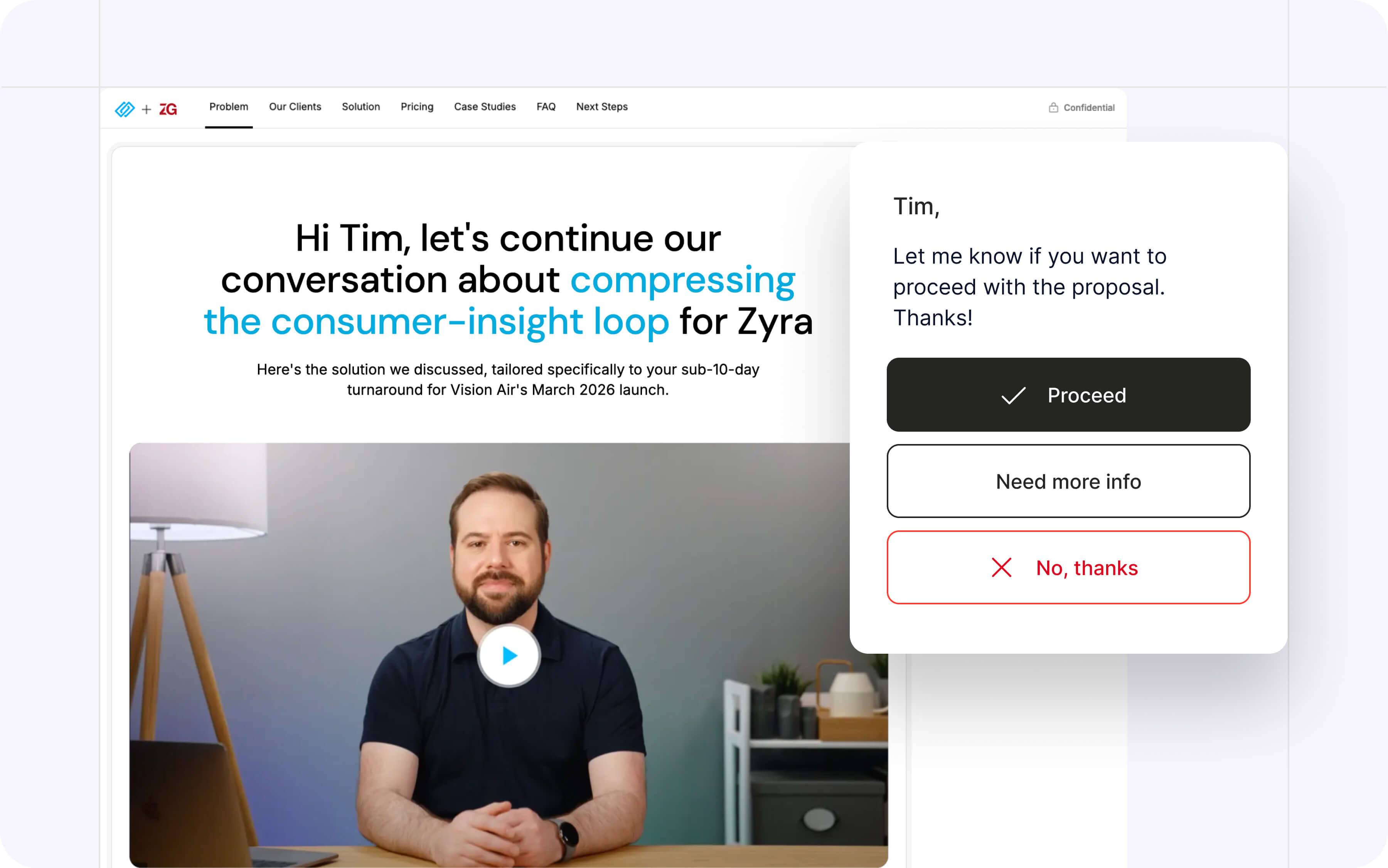Choose Need more info
This screenshot has height=868, width=1388.
click(x=1068, y=481)
